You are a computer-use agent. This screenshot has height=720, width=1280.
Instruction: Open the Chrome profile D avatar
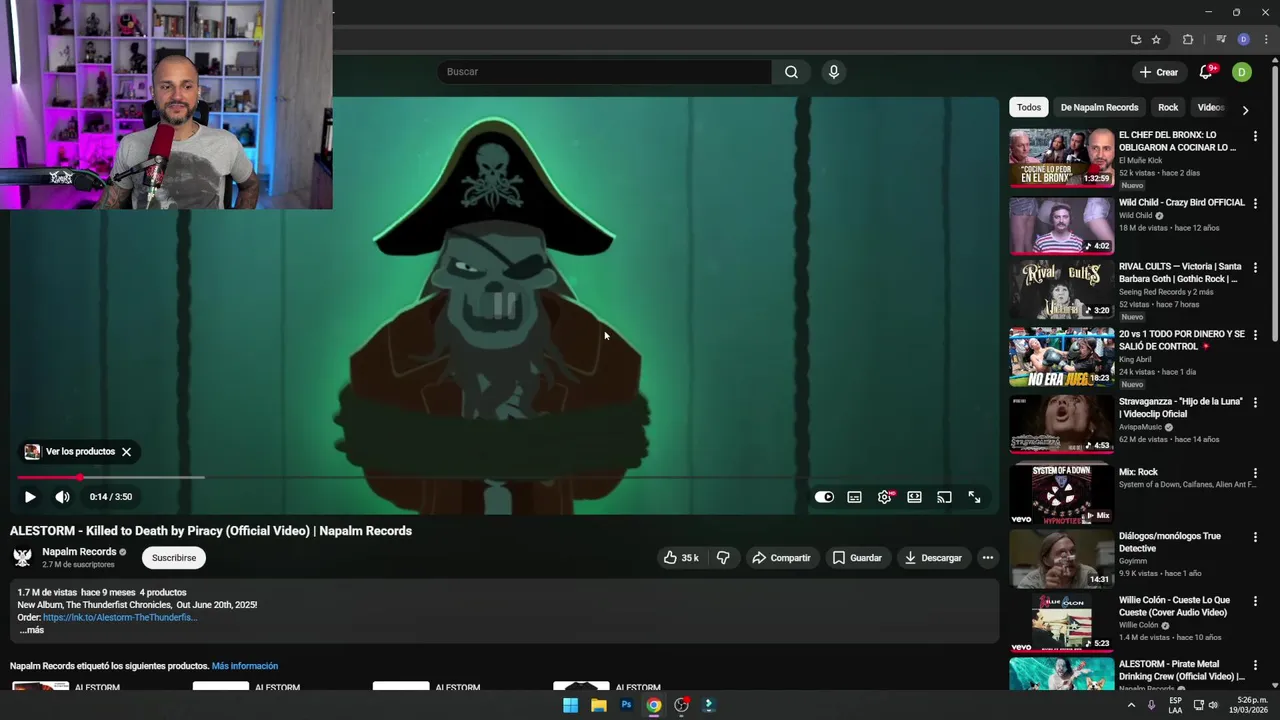point(1243,40)
